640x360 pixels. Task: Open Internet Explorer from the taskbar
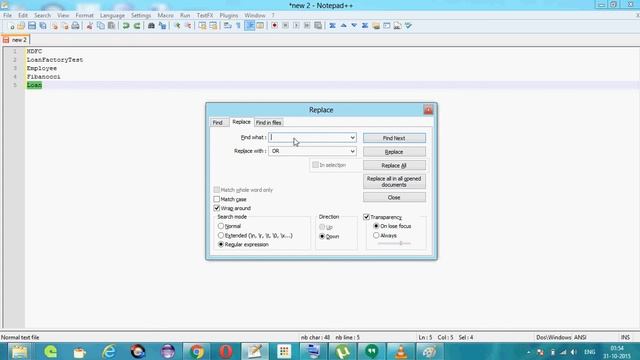click(x=109, y=351)
